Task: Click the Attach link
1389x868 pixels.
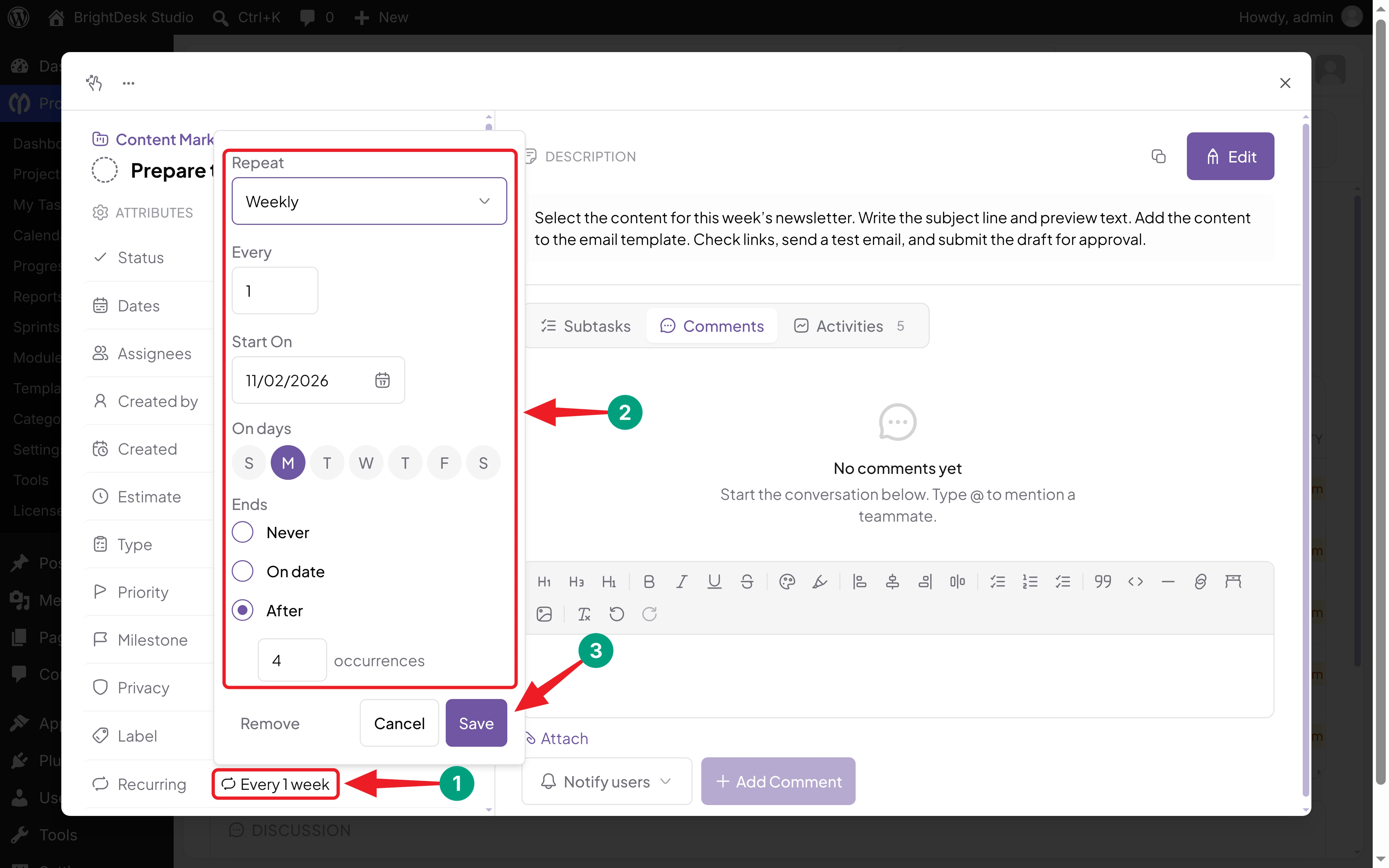Action: (557, 738)
